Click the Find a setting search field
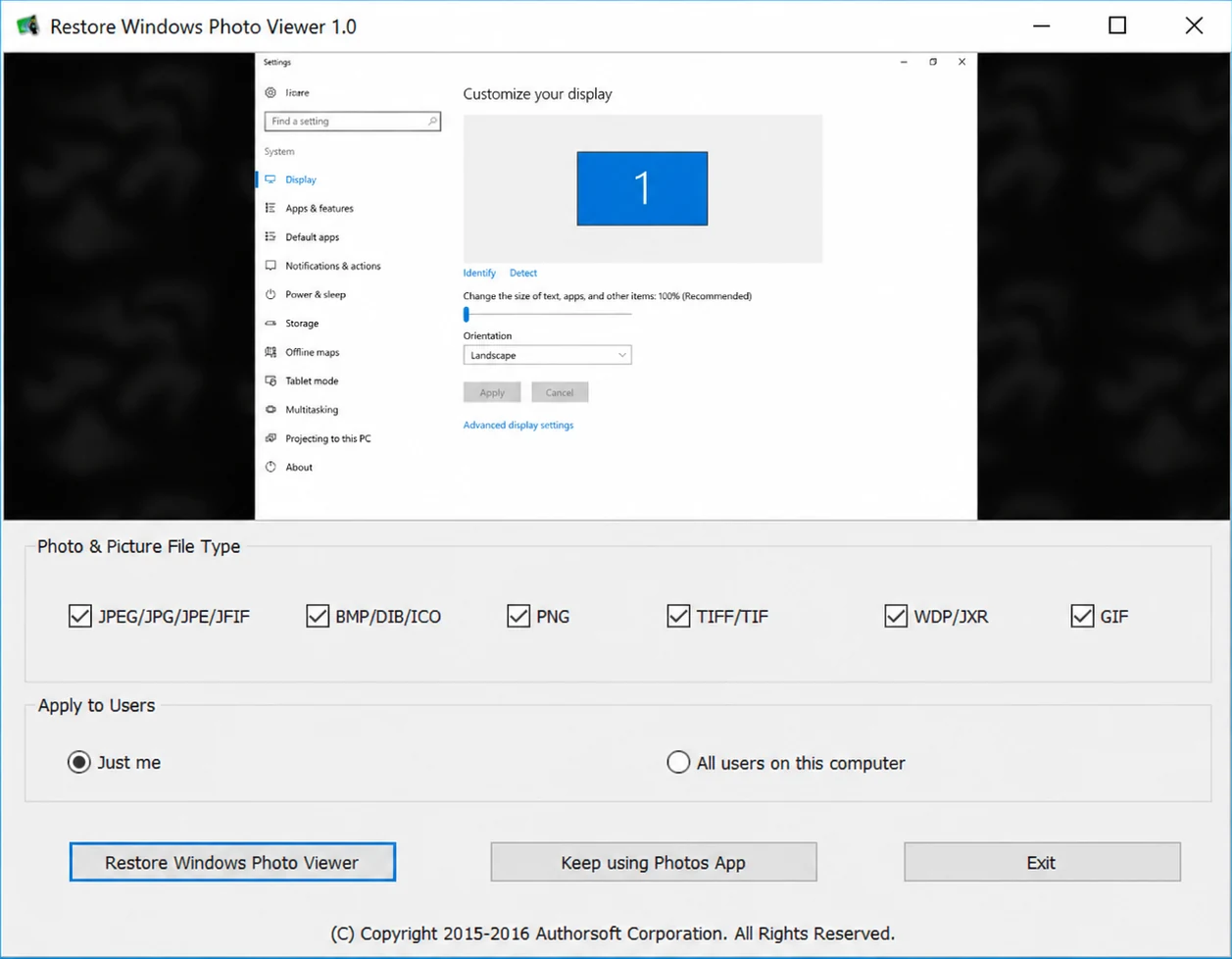This screenshot has width=1232, height=959. (x=353, y=122)
